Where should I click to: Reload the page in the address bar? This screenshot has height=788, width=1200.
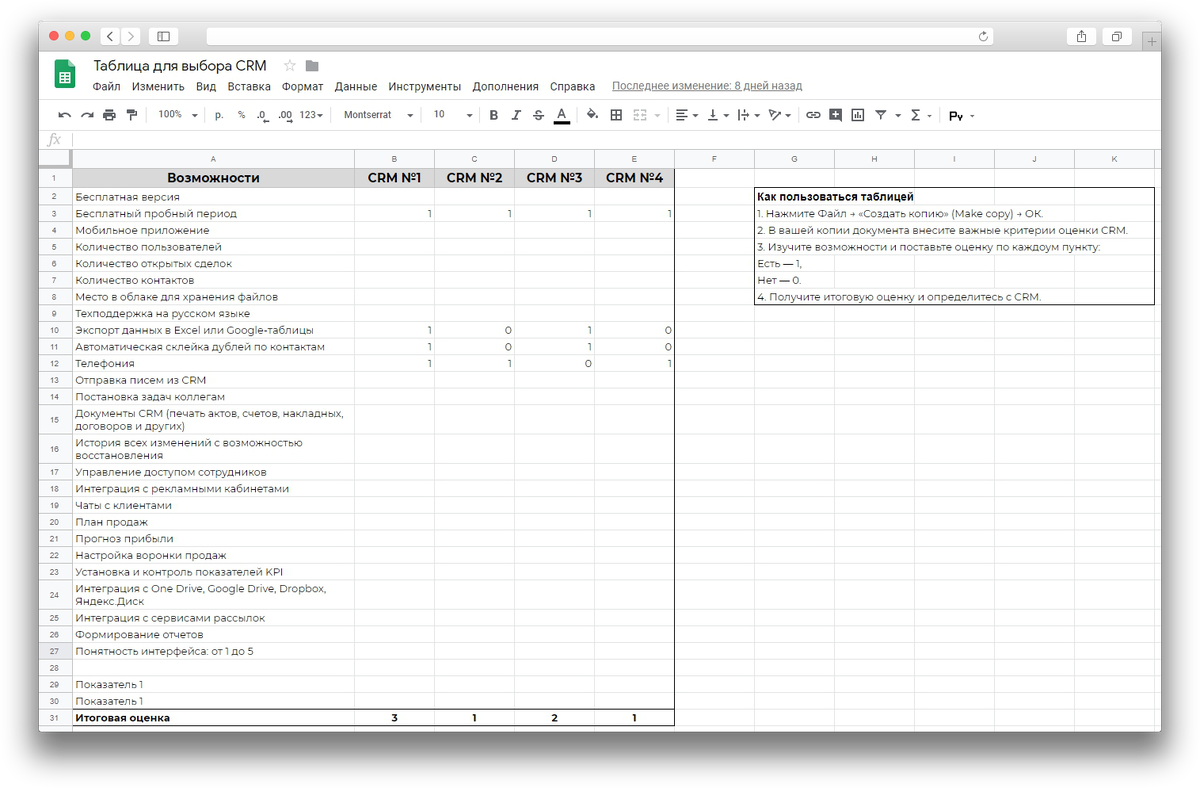983,36
